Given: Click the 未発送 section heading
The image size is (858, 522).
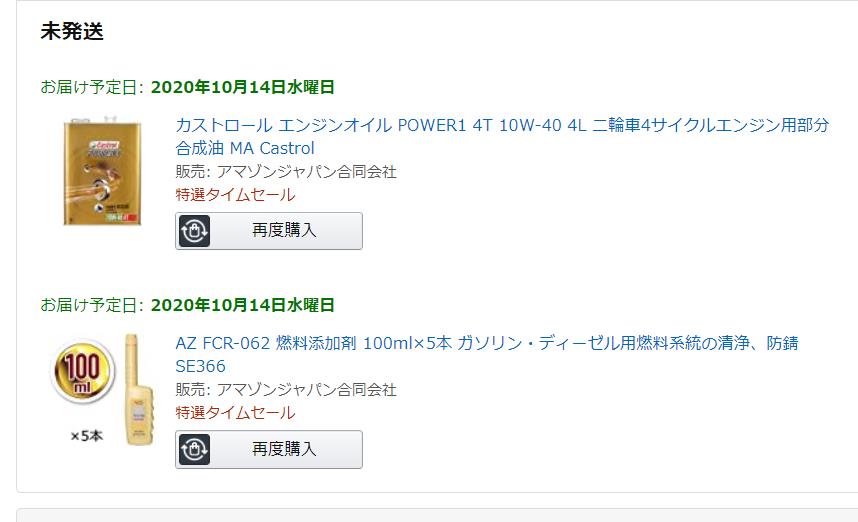Looking at the screenshot, I should pyautogui.click(x=72, y=31).
